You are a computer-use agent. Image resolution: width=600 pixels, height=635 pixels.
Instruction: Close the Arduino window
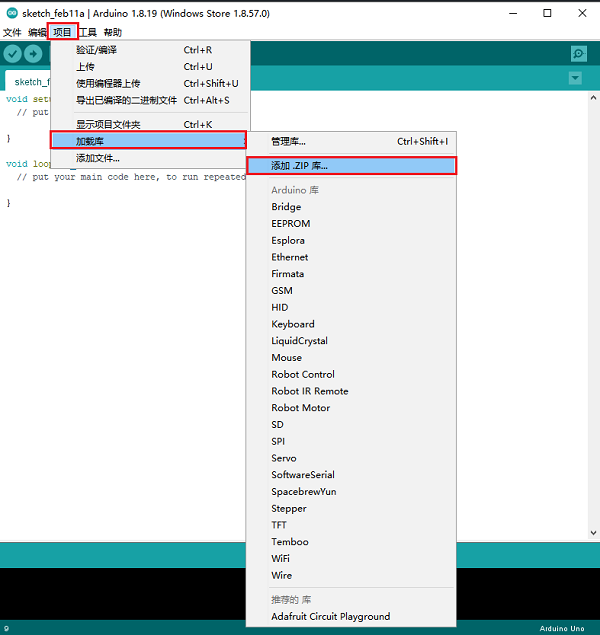click(x=582, y=13)
